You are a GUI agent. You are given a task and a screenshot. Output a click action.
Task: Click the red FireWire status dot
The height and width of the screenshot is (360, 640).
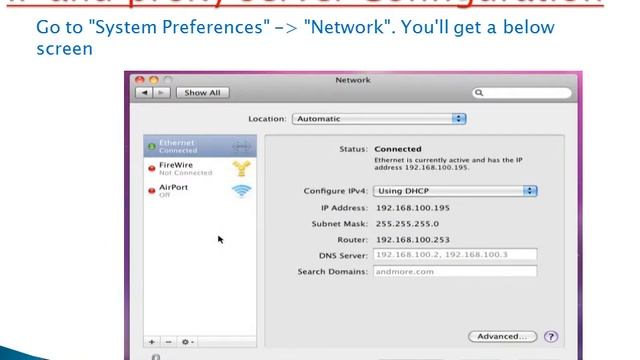(152, 168)
